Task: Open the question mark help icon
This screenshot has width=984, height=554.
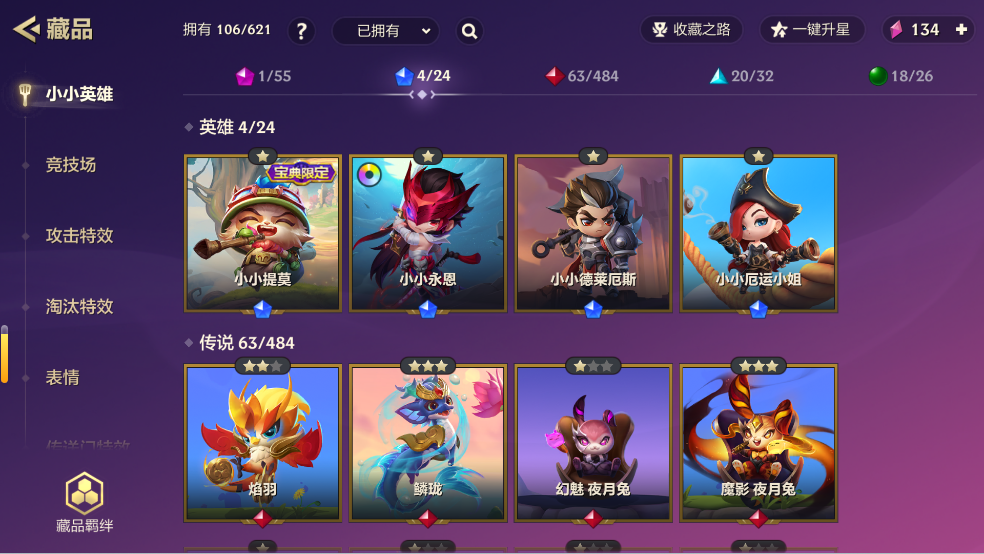Action: click(301, 31)
